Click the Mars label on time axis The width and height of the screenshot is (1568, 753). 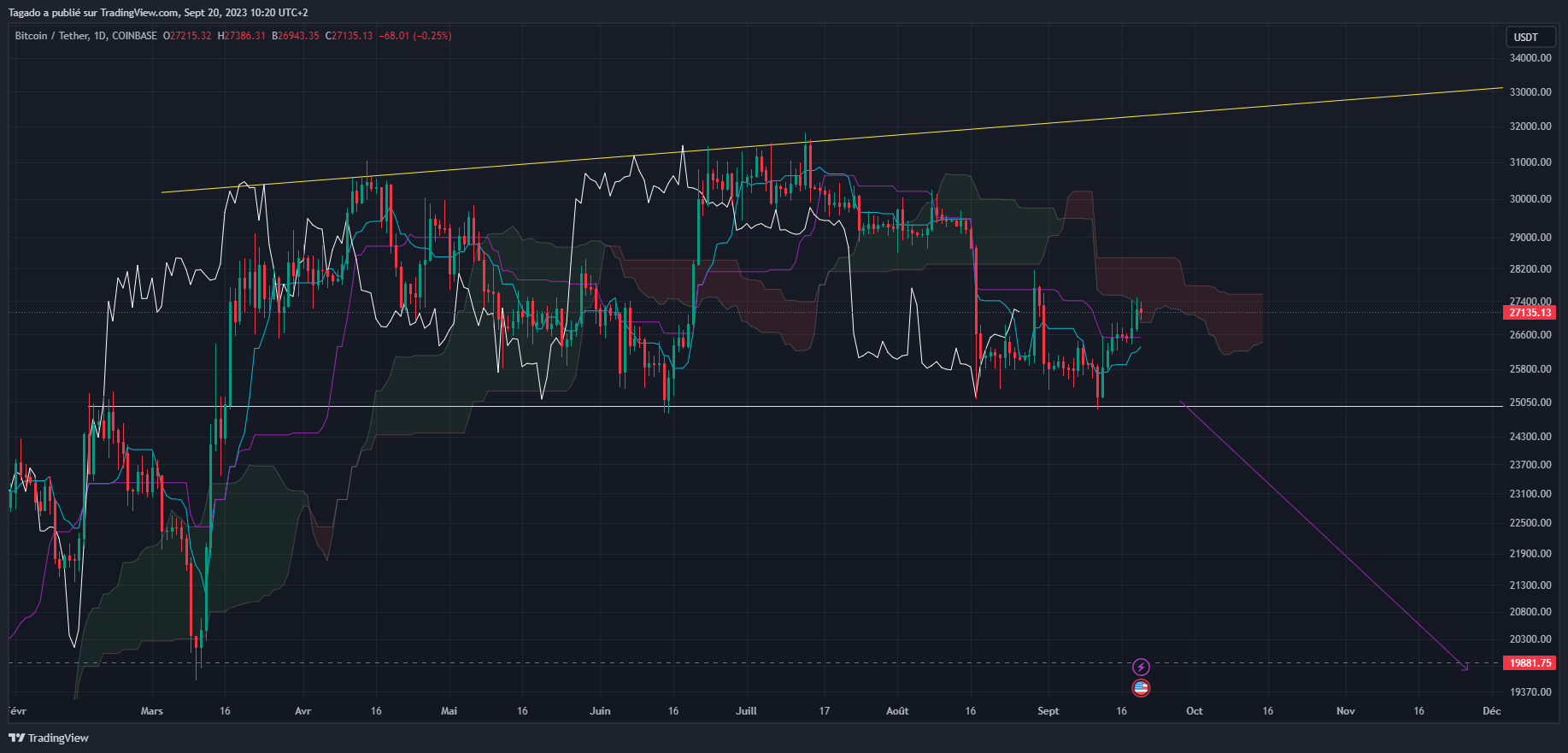pos(151,711)
